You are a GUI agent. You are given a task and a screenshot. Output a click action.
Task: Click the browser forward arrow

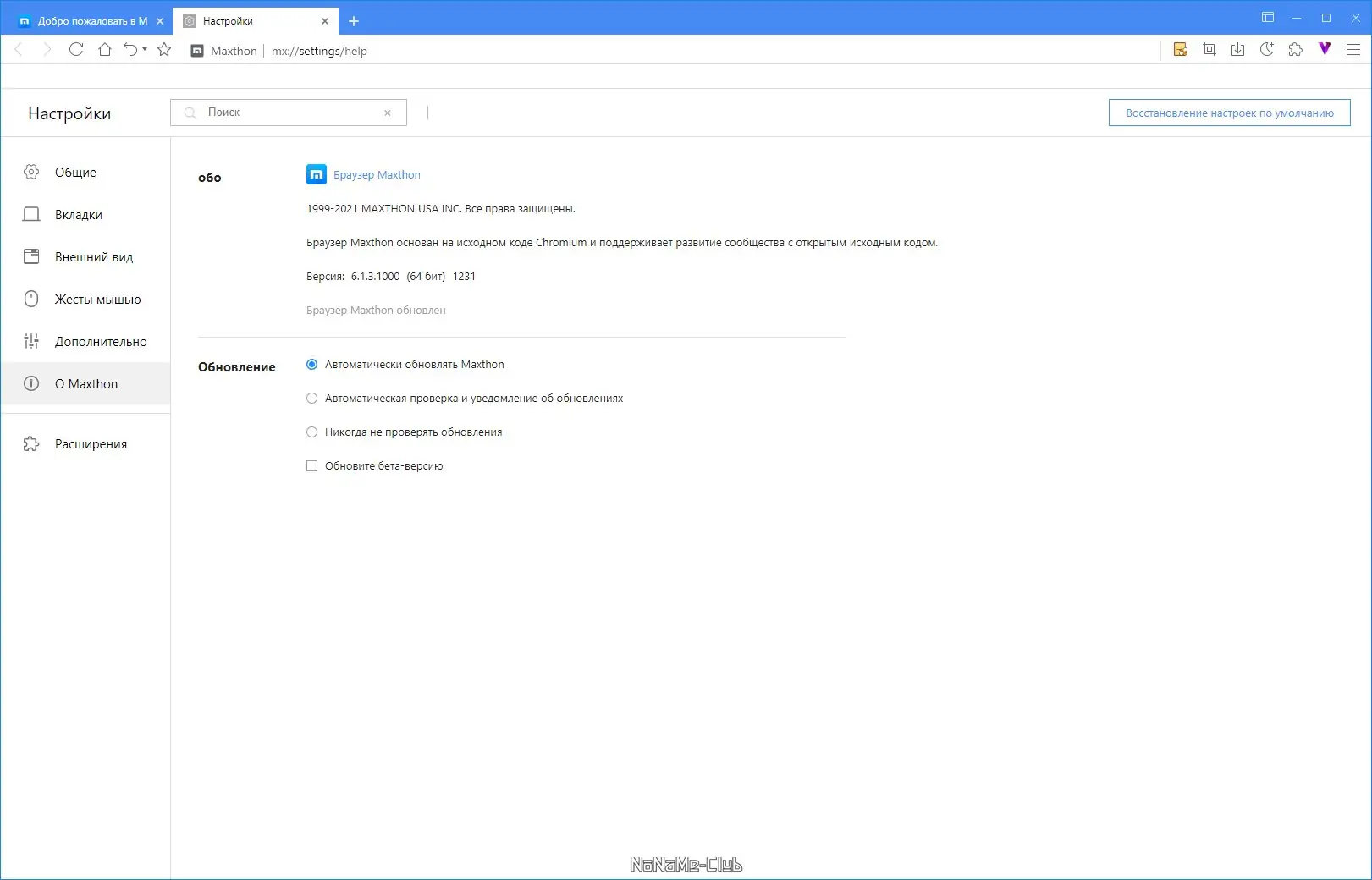coord(47,50)
